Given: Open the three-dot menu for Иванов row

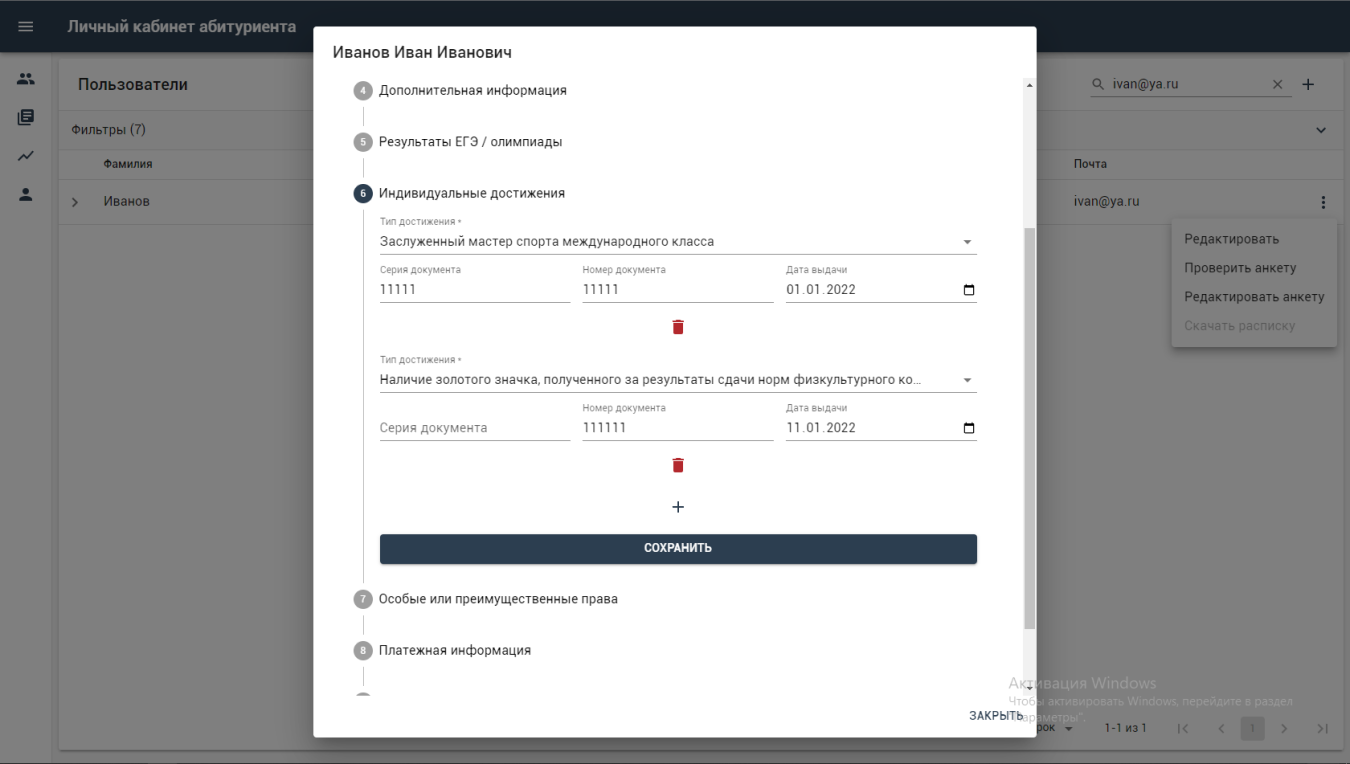Looking at the screenshot, I should [x=1323, y=202].
